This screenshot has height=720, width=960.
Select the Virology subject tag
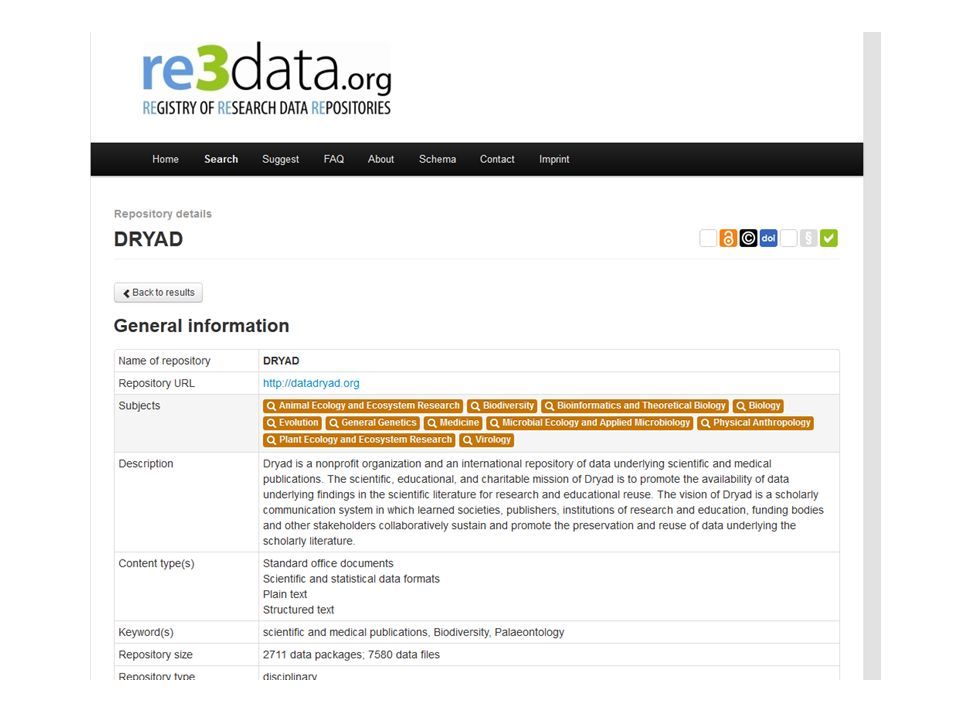[x=487, y=440]
